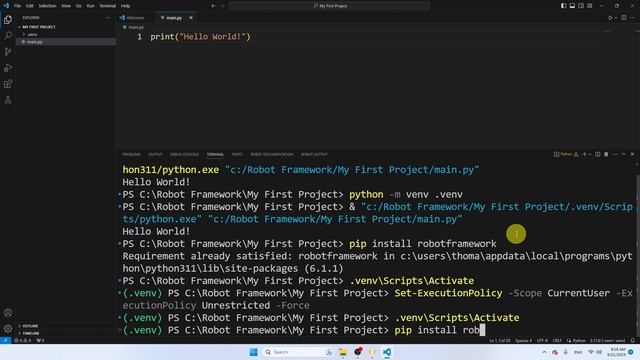Viewport: 640px width, 360px height.
Task: Open the Selection menu
Action: [47, 6]
